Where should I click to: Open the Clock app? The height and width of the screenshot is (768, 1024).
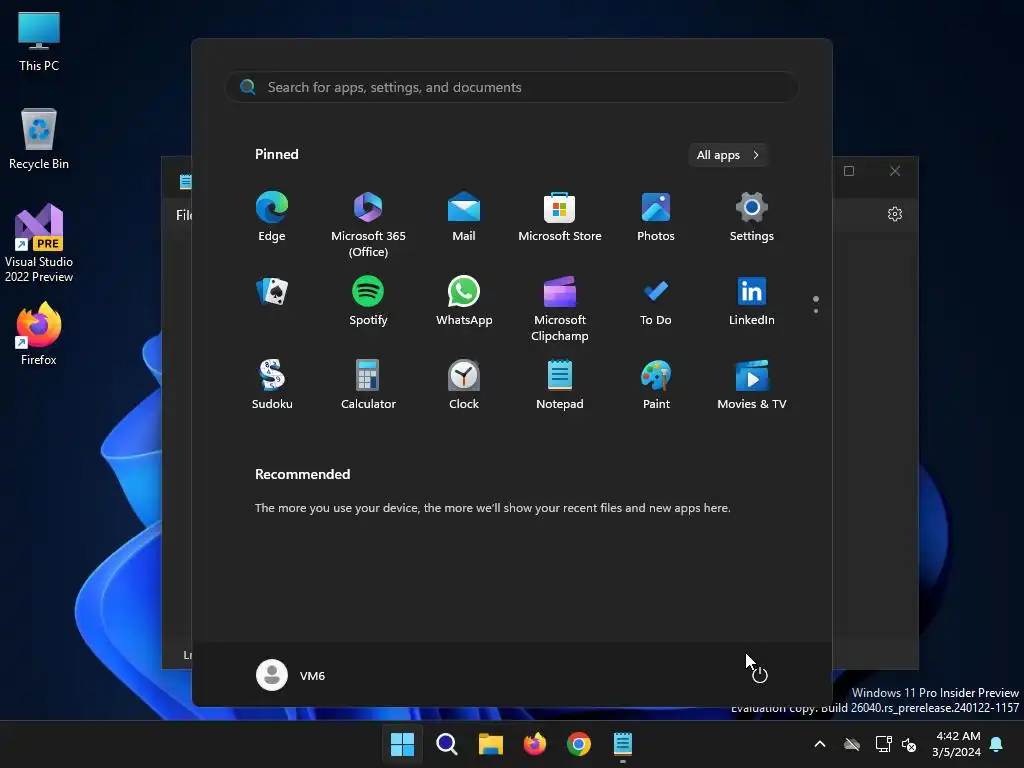(464, 385)
